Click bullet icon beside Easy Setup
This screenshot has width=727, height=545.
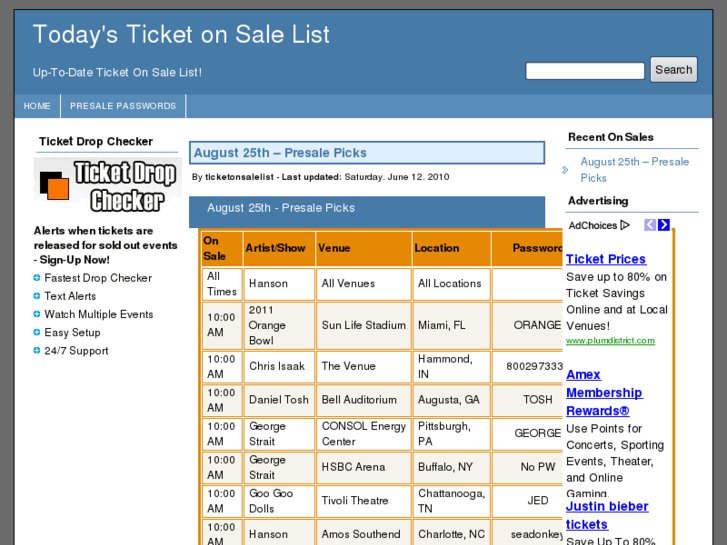click(x=37, y=332)
